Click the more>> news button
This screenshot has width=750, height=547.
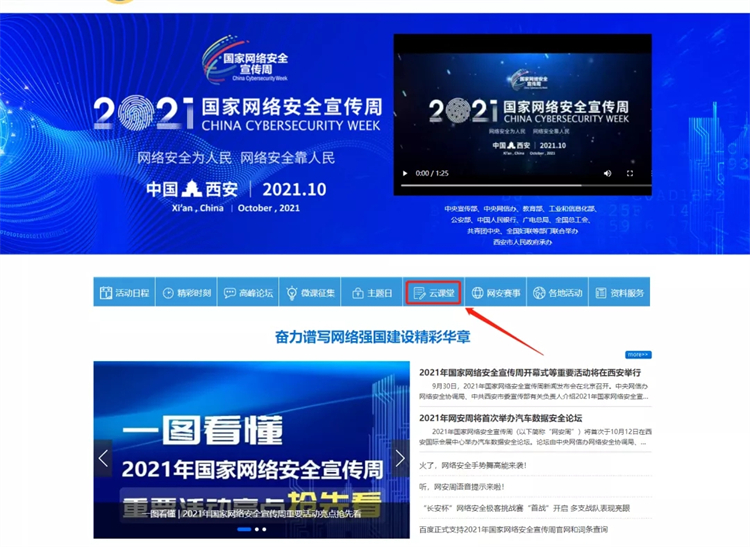click(638, 354)
